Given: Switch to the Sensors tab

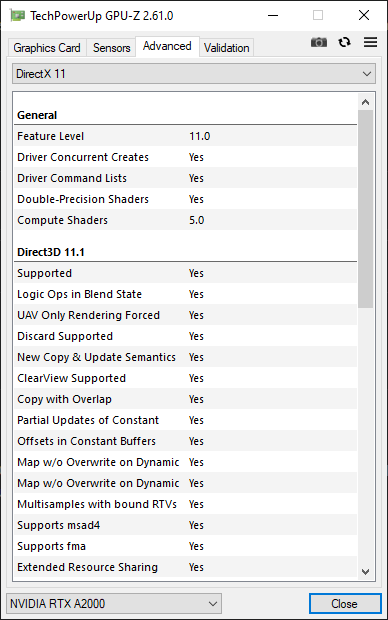Looking at the screenshot, I should (x=112, y=48).
